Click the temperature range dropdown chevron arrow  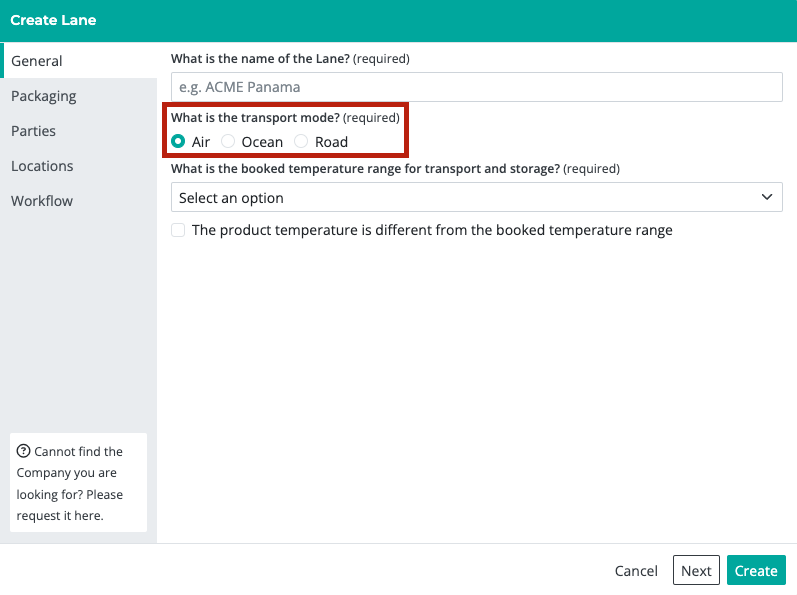767,197
